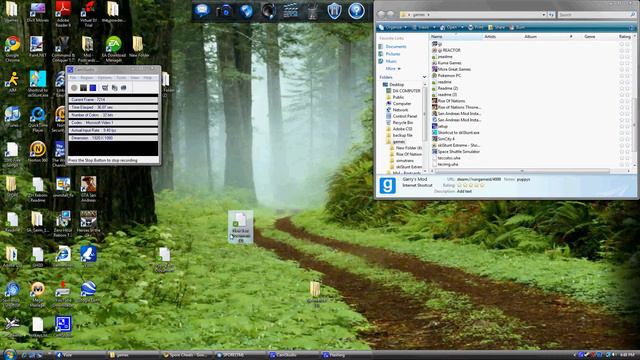Sort by the Artists column header
This screenshot has width=640, height=360.
[x=502, y=37]
